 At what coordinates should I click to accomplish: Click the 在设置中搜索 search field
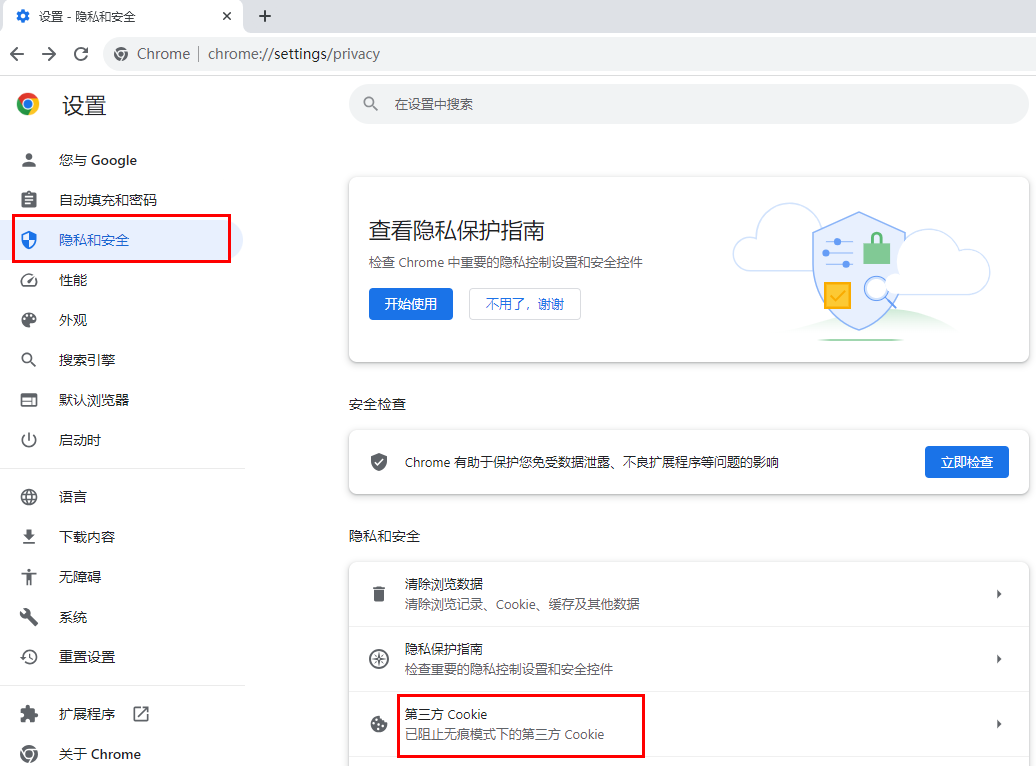(688, 104)
